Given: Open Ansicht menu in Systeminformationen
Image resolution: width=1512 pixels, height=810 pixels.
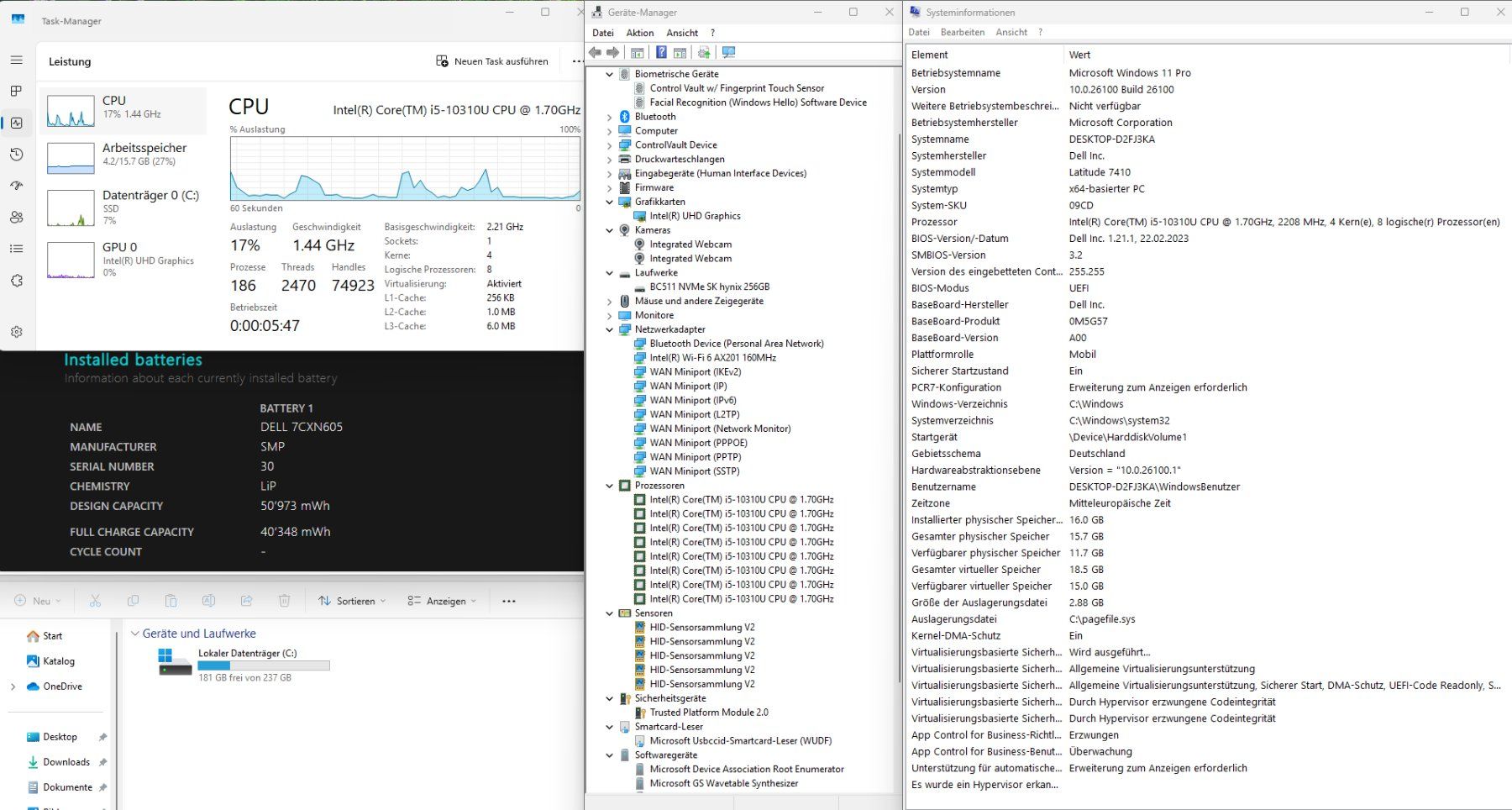Looking at the screenshot, I should pyautogui.click(x=1011, y=32).
